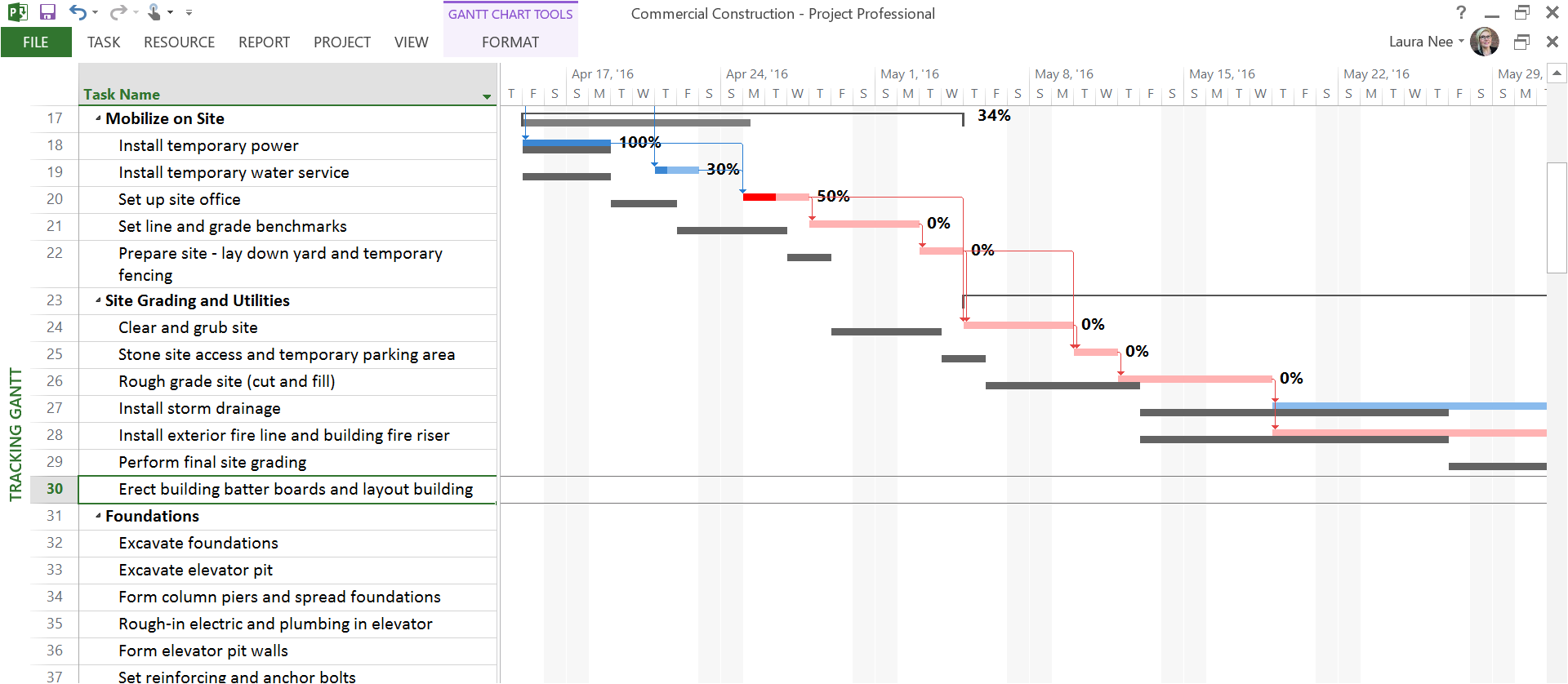
Task: Select the Erect building batter boards task row
Action: pos(295,489)
